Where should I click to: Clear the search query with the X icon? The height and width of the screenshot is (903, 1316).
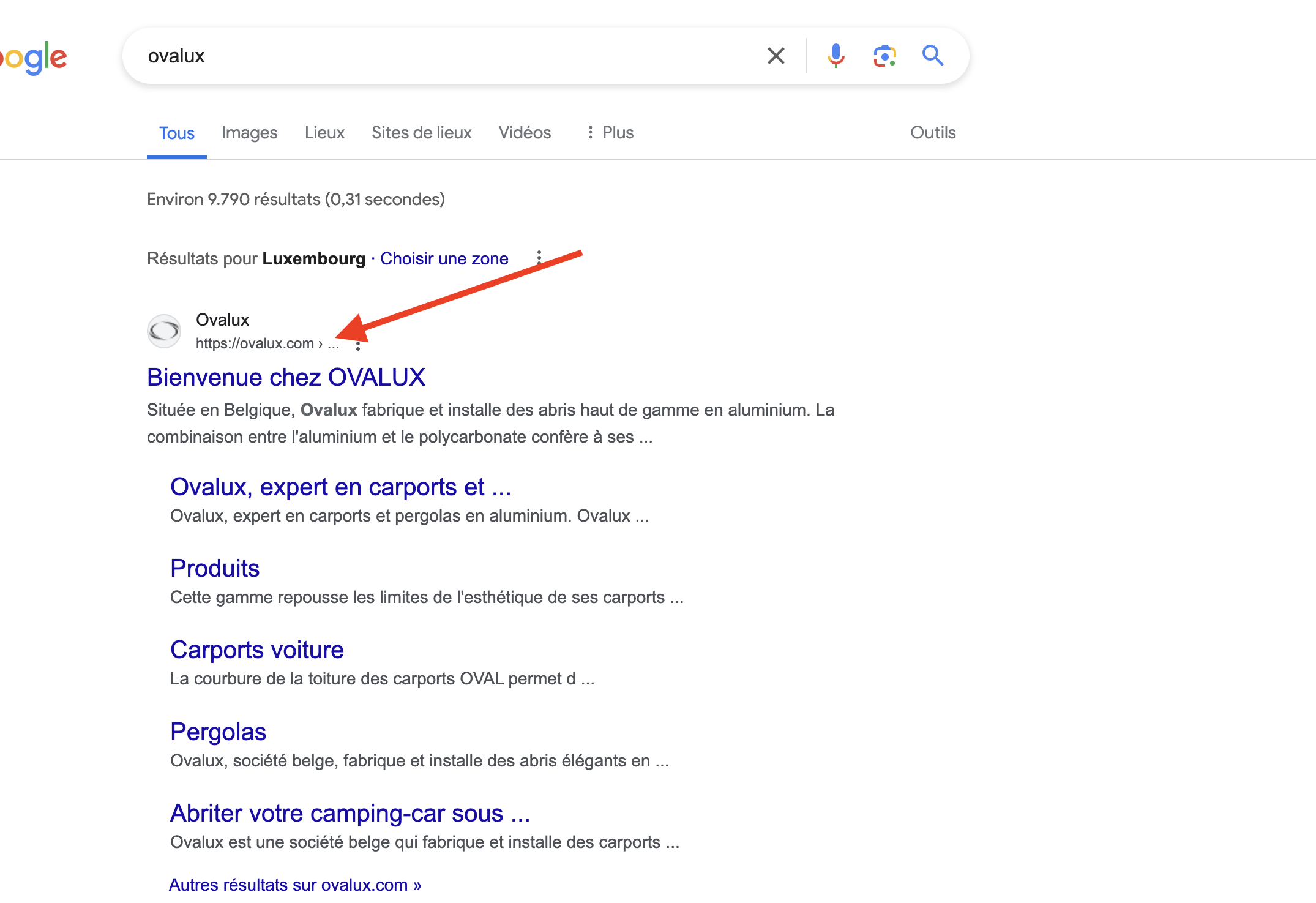pos(776,56)
